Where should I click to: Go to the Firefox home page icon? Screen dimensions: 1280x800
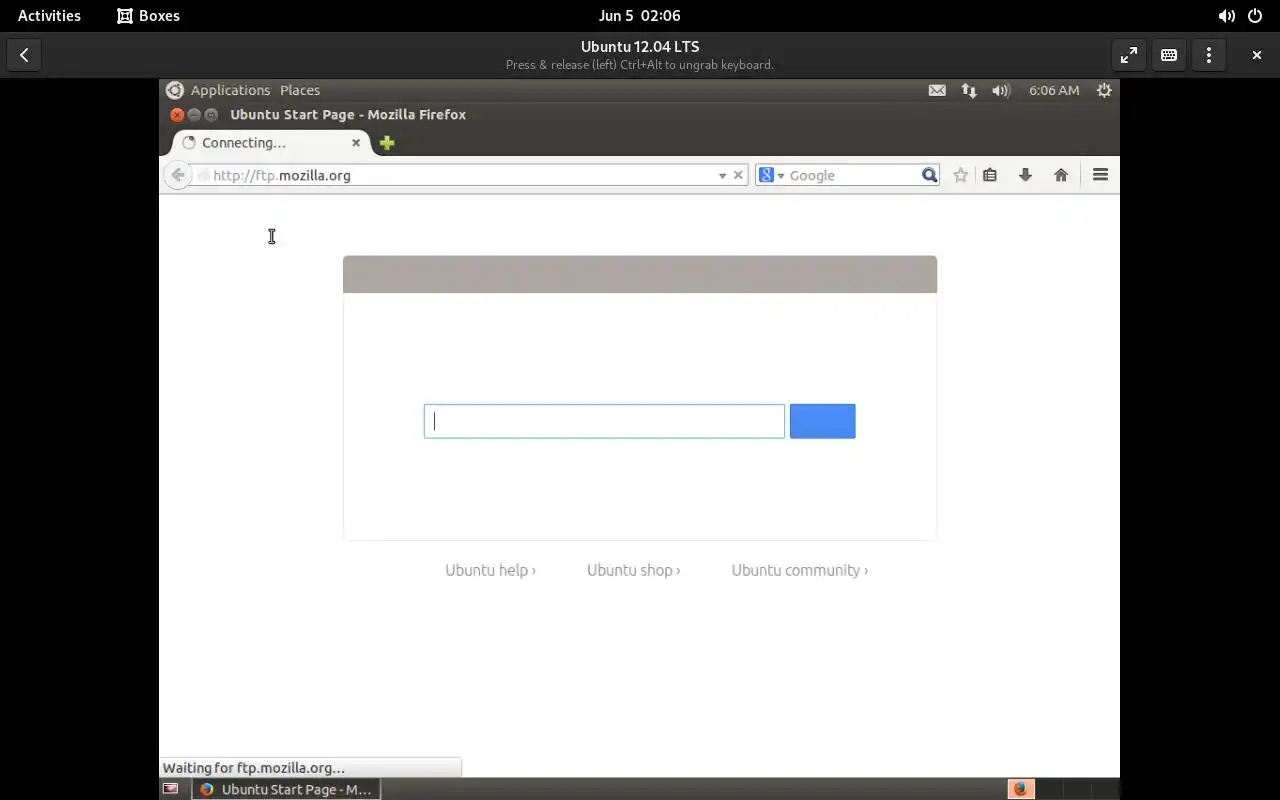point(1061,175)
